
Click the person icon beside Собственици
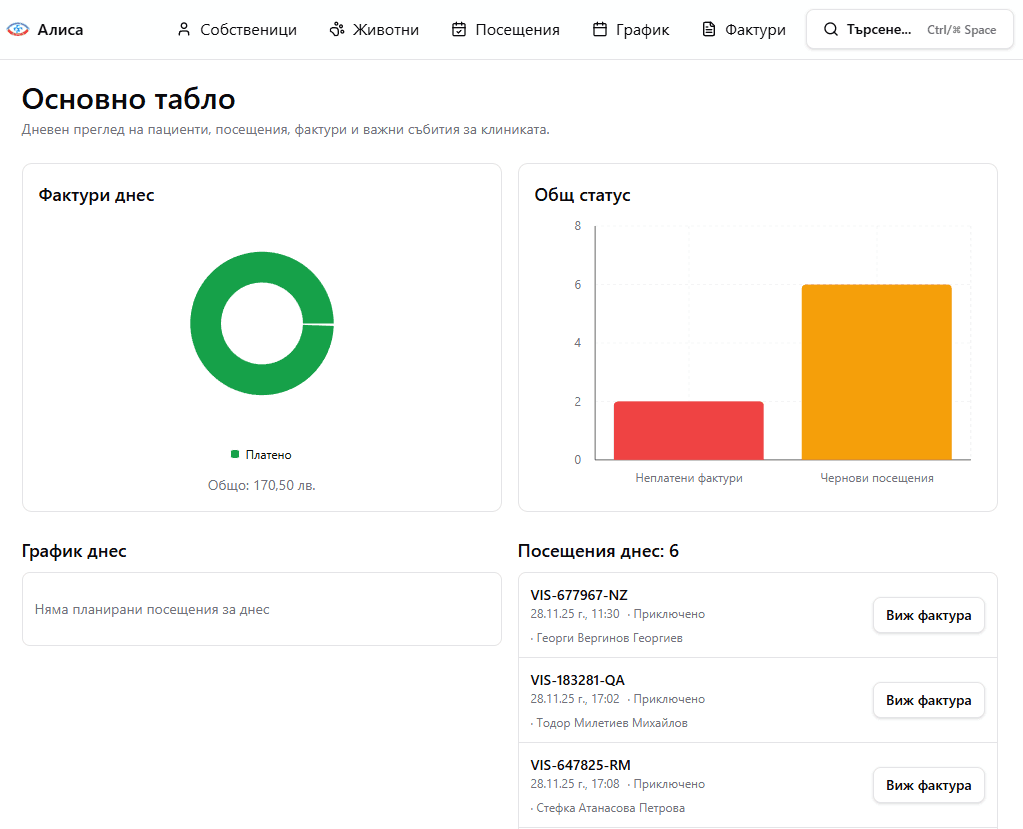183,30
